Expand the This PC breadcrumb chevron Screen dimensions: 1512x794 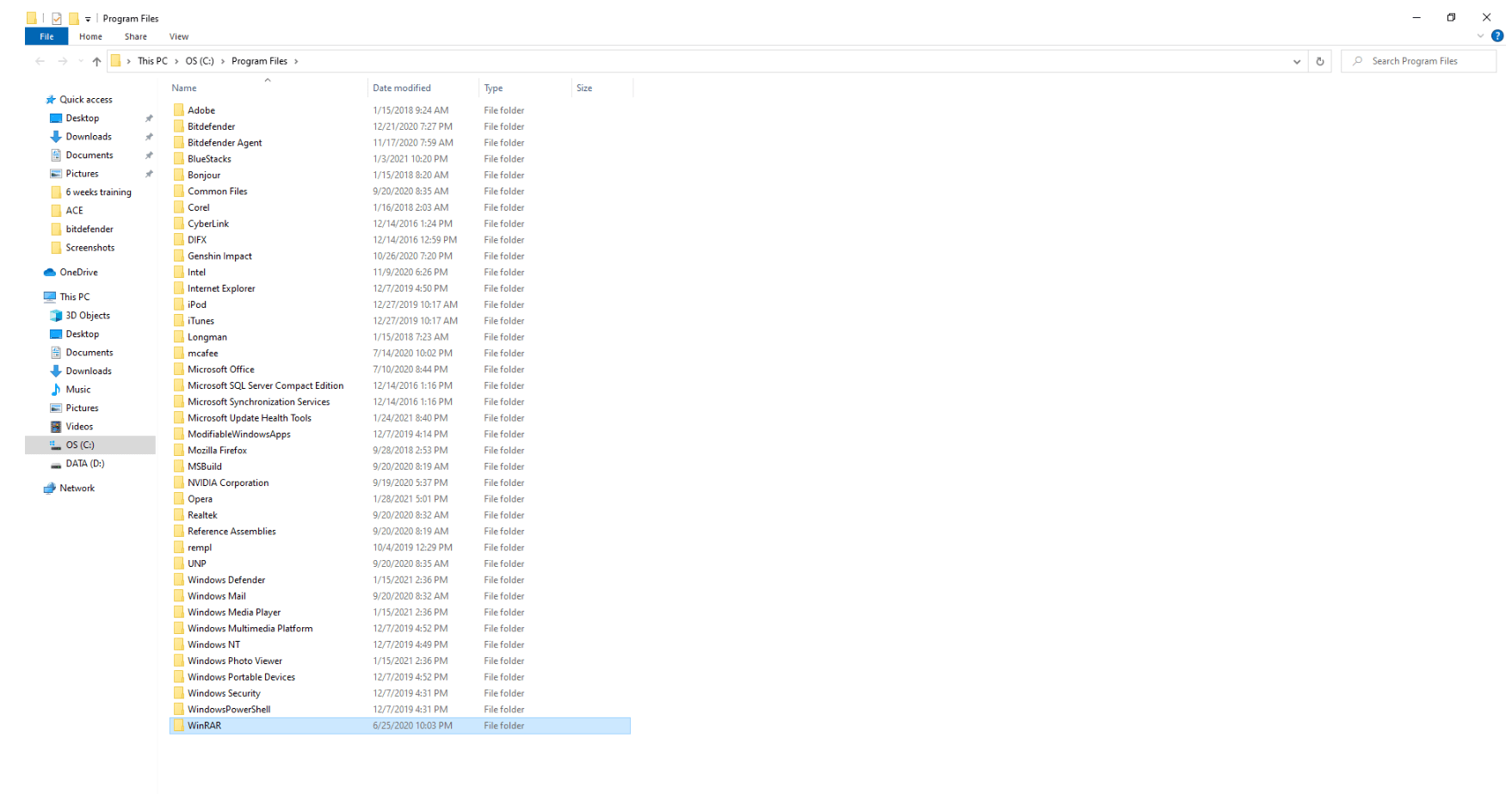[176, 61]
